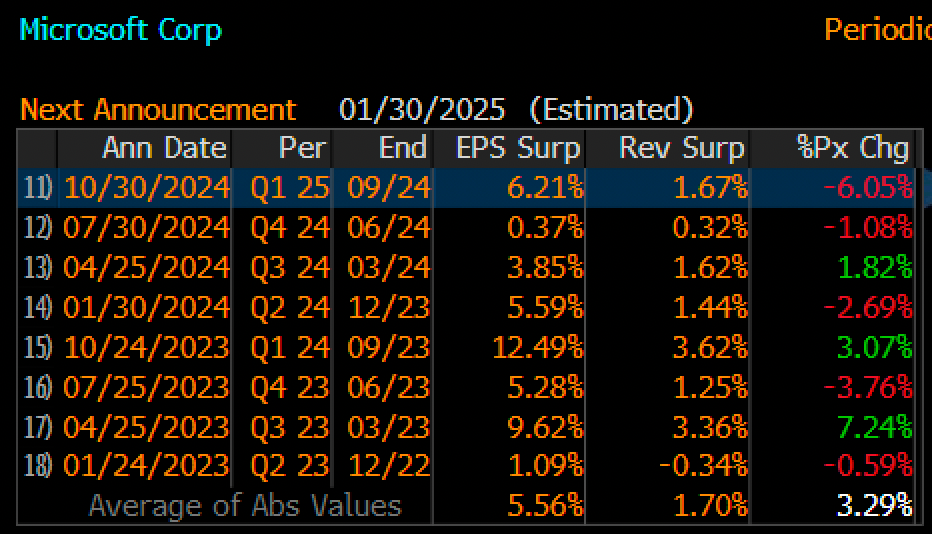Open row number 15) link
Screen dimensions: 932x534
point(37,347)
